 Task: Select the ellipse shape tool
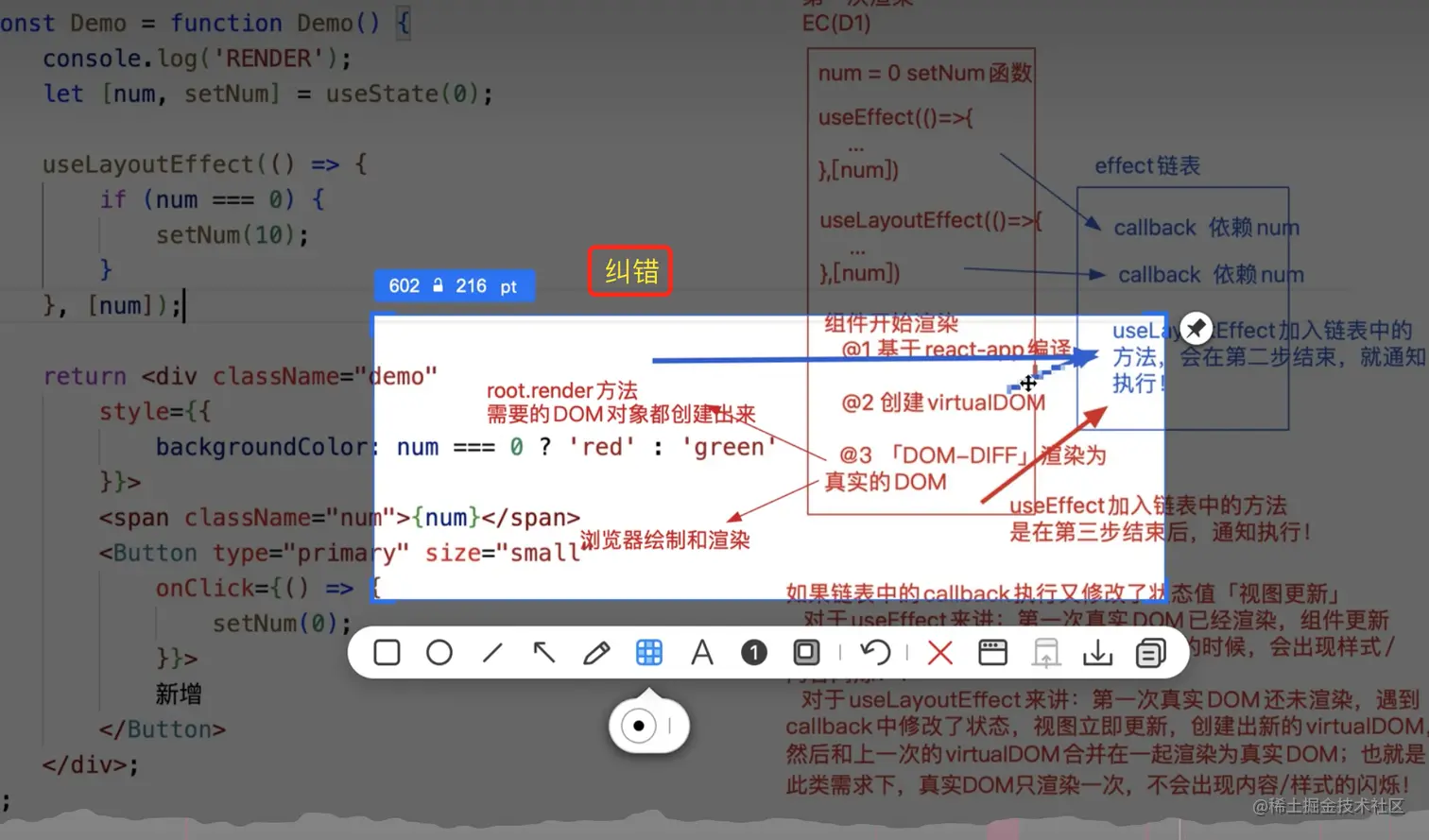click(439, 653)
